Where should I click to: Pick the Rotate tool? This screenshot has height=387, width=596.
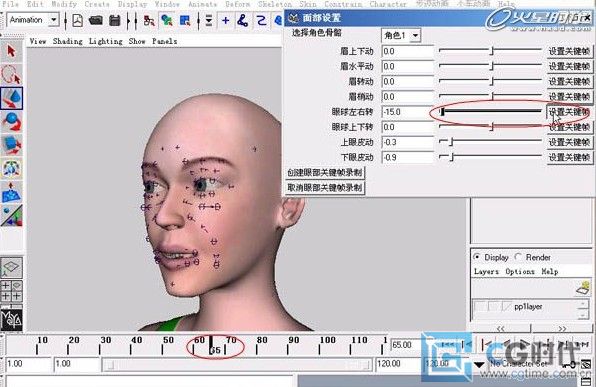point(11,121)
